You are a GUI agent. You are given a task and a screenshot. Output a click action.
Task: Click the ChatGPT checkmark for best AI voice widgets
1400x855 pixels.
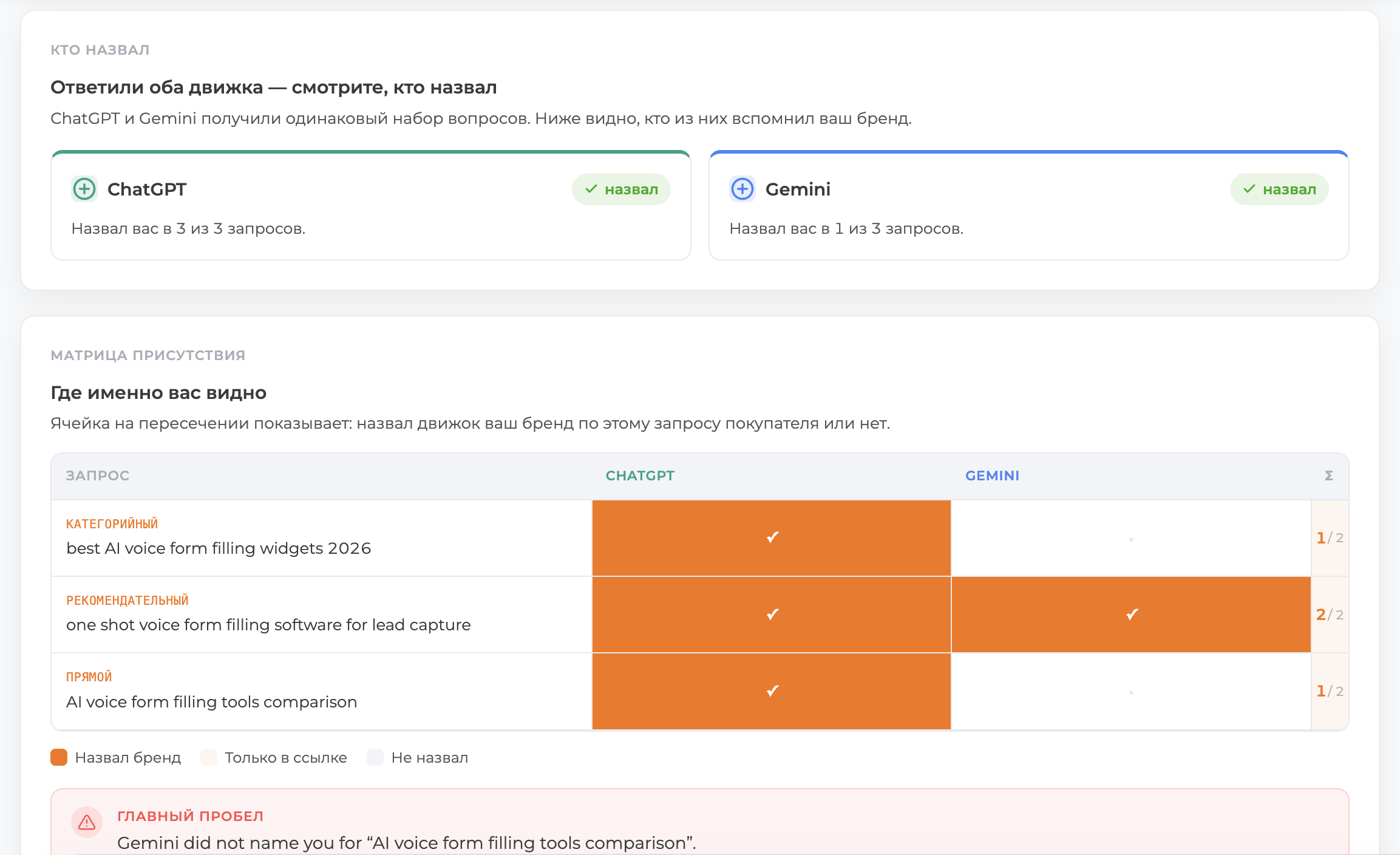click(772, 537)
